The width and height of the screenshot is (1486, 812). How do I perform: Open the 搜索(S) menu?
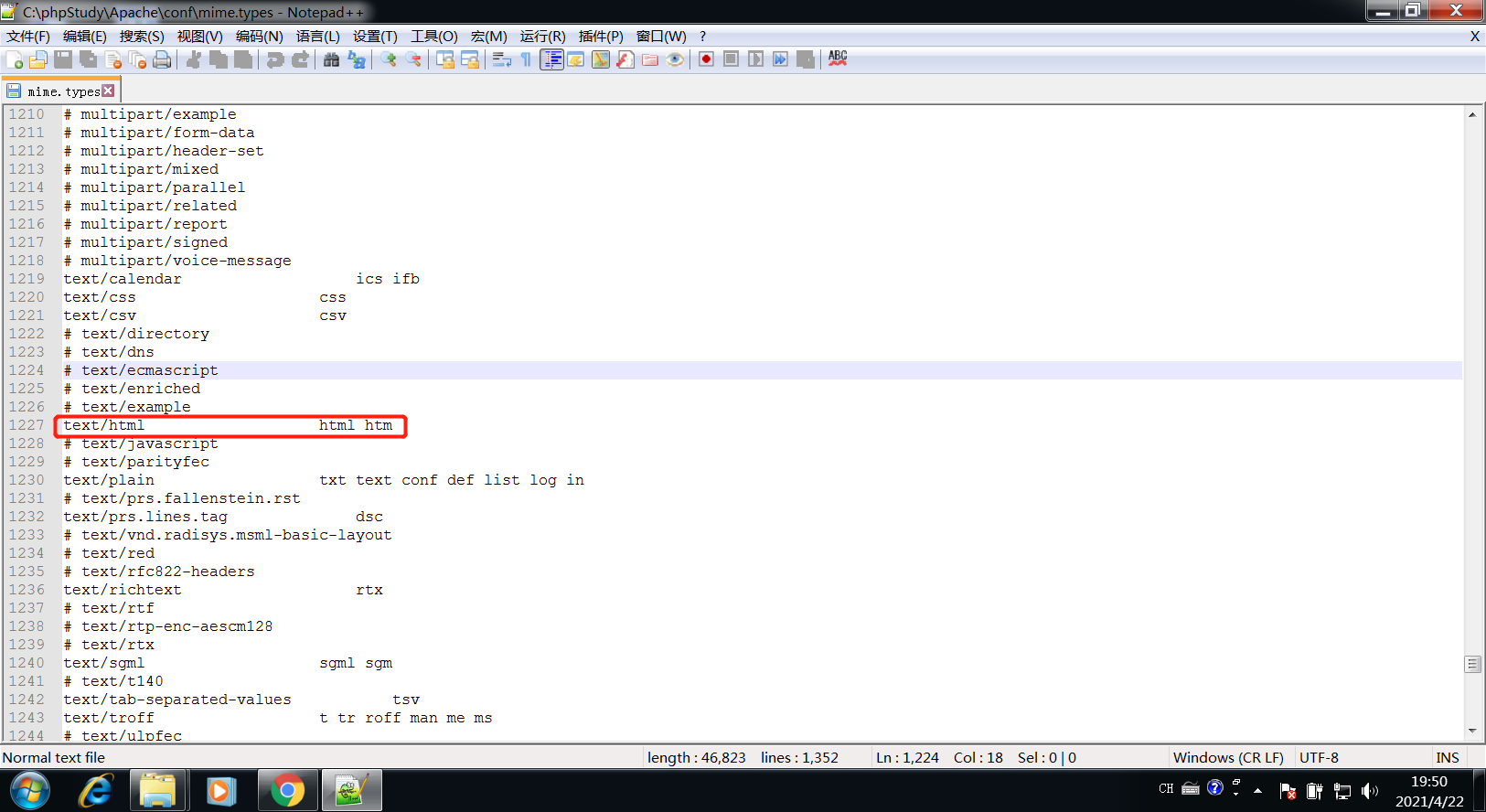142,37
